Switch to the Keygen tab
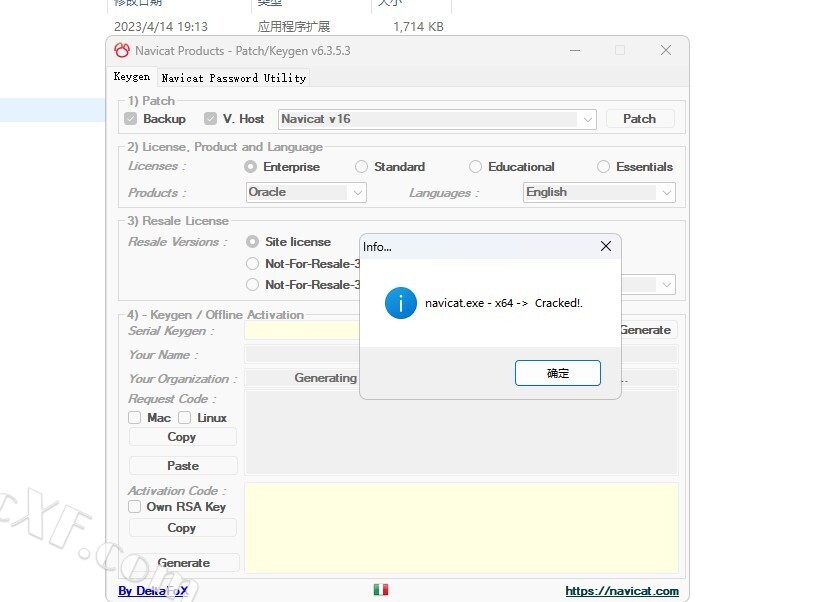Viewport: 818px width, 602px height. pyautogui.click(x=132, y=77)
